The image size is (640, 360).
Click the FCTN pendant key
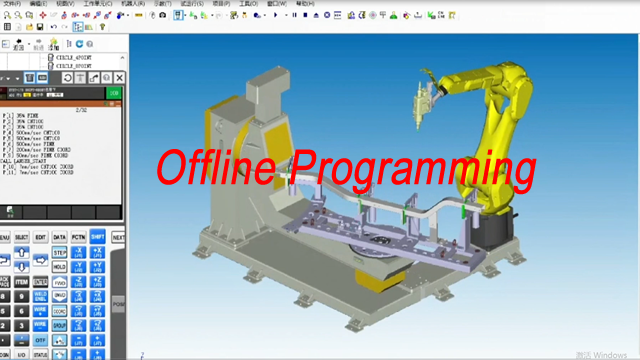coord(78,237)
